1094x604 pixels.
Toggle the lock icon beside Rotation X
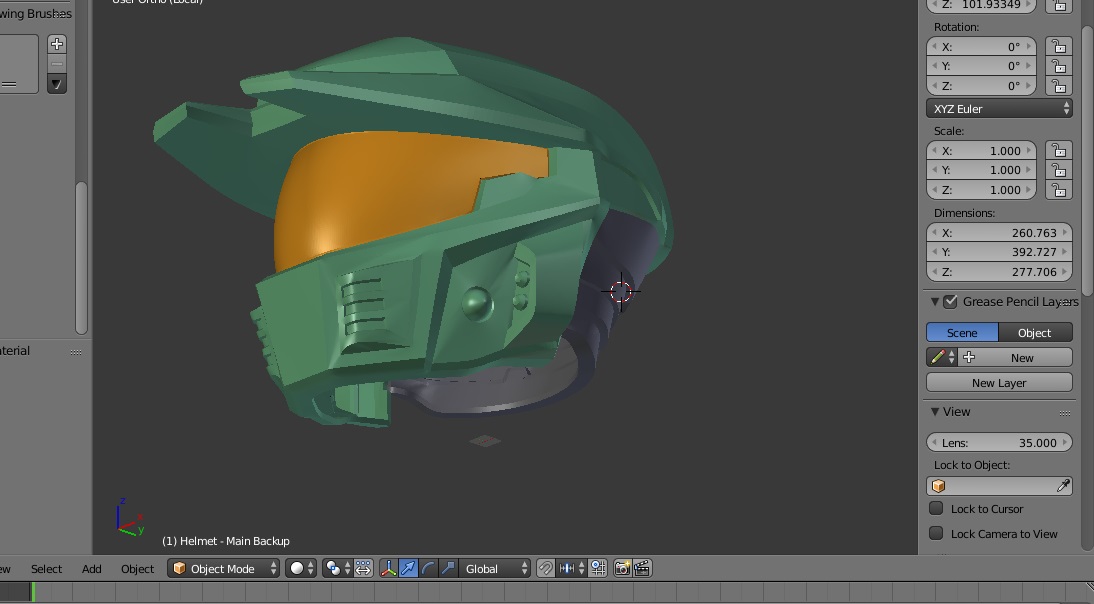(x=1058, y=47)
